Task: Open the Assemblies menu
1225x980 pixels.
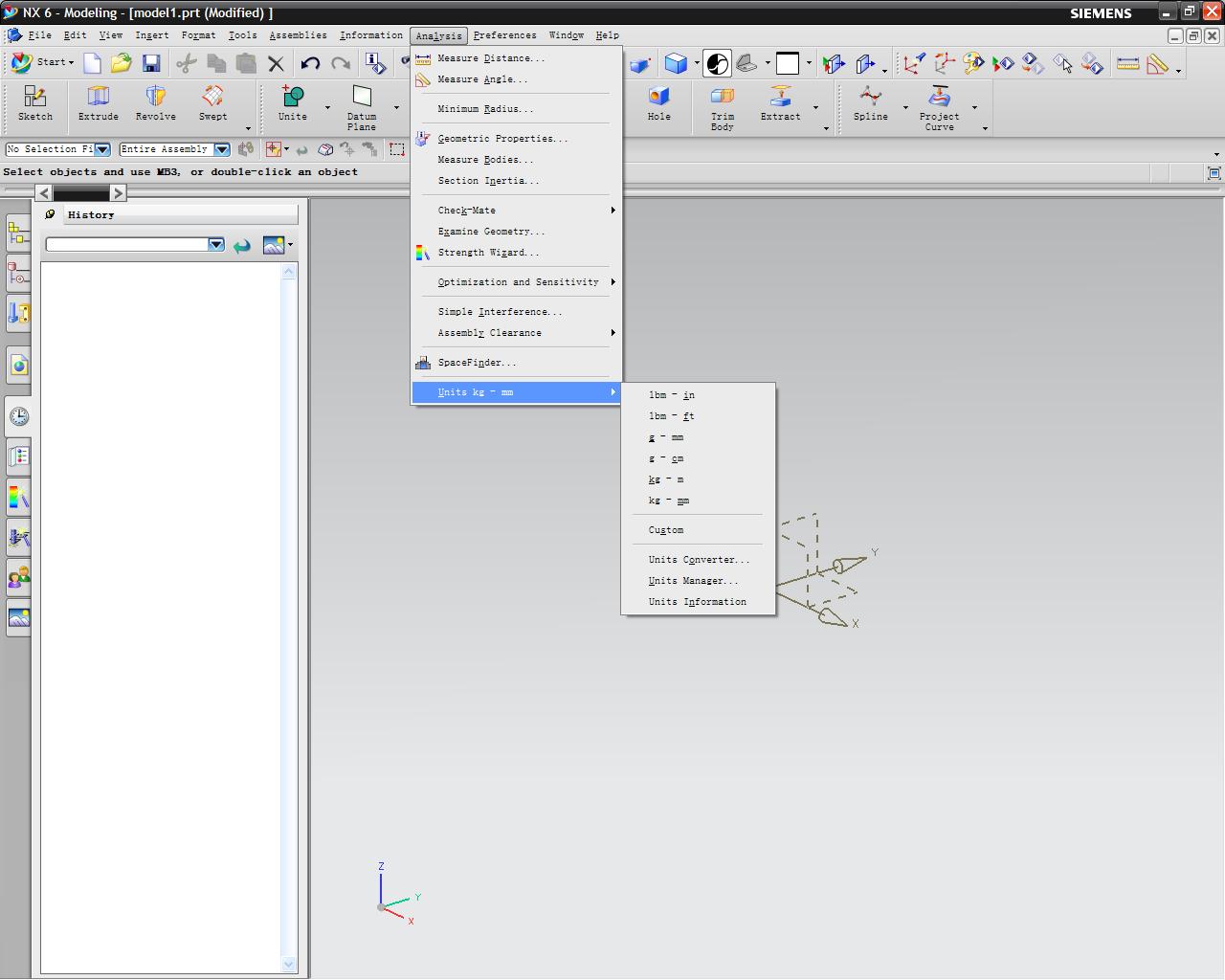Action: tap(298, 35)
